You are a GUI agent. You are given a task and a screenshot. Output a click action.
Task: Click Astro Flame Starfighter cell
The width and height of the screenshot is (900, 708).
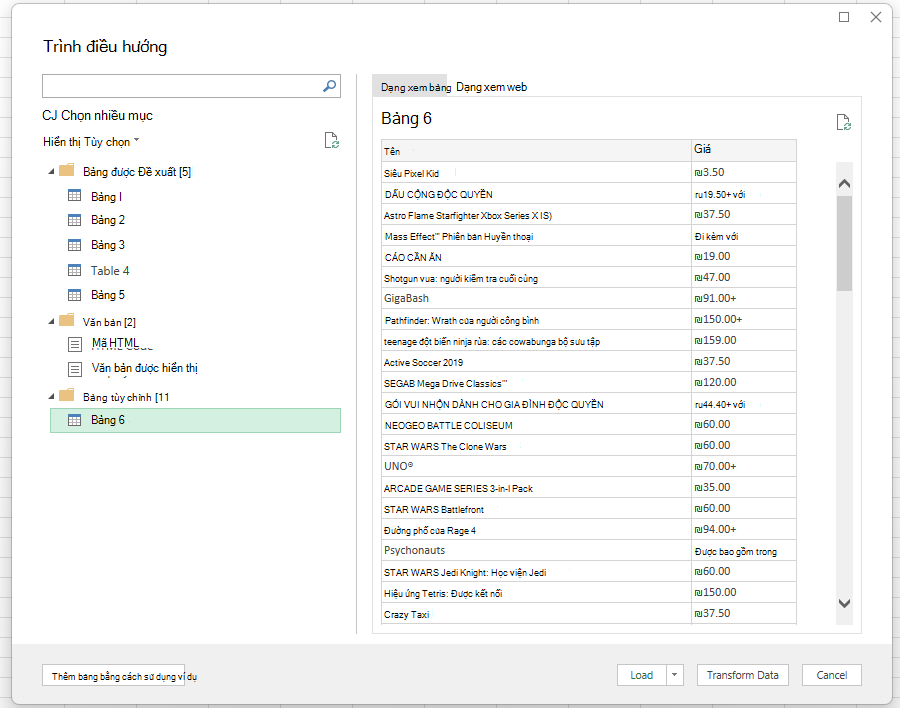[x=536, y=215]
